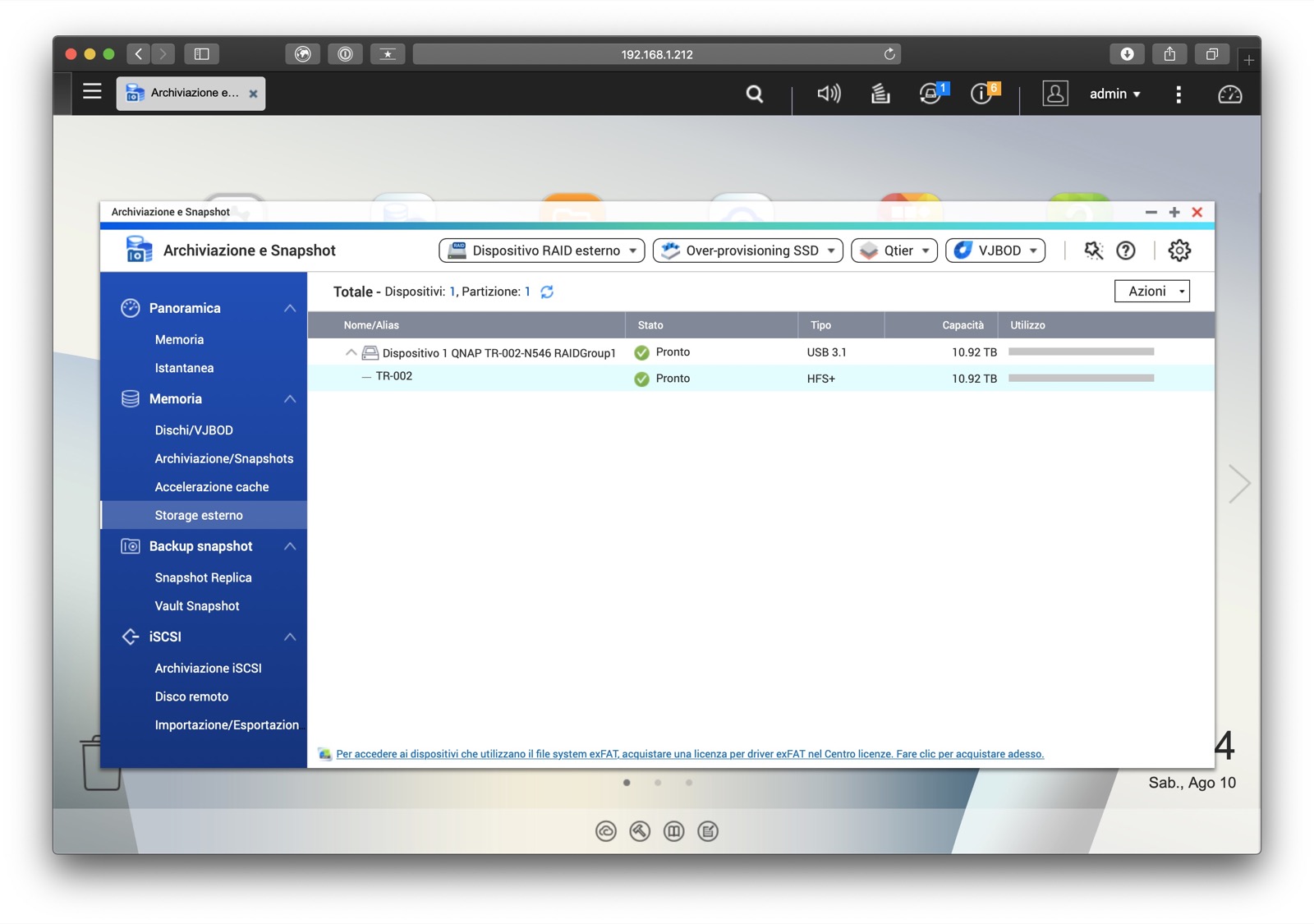Open Safari downloads button

pos(1127,54)
